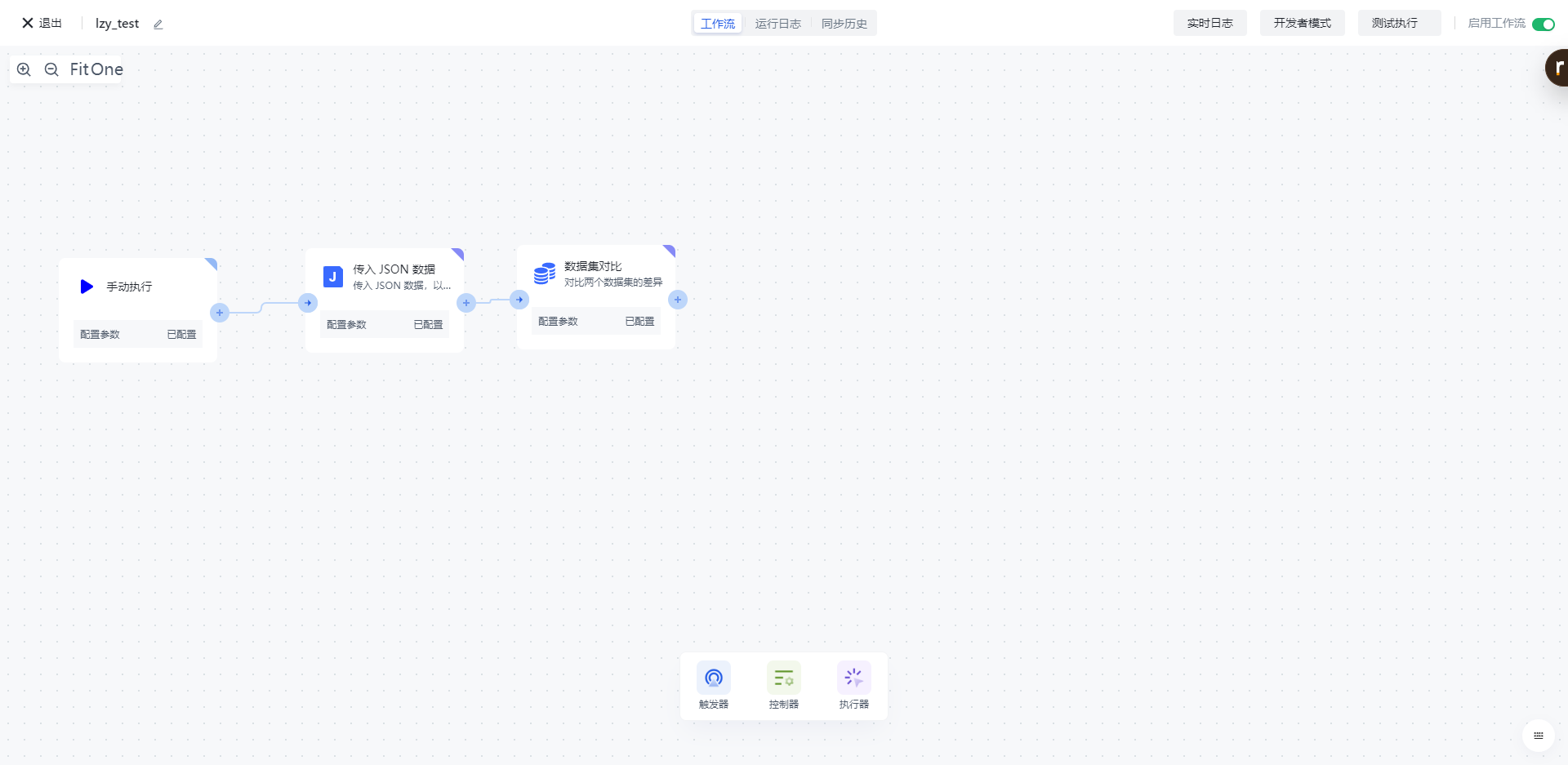Open the 执行器 executor palette icon
The height and width of the screenshot is (765, 1568).
(853, 678)
